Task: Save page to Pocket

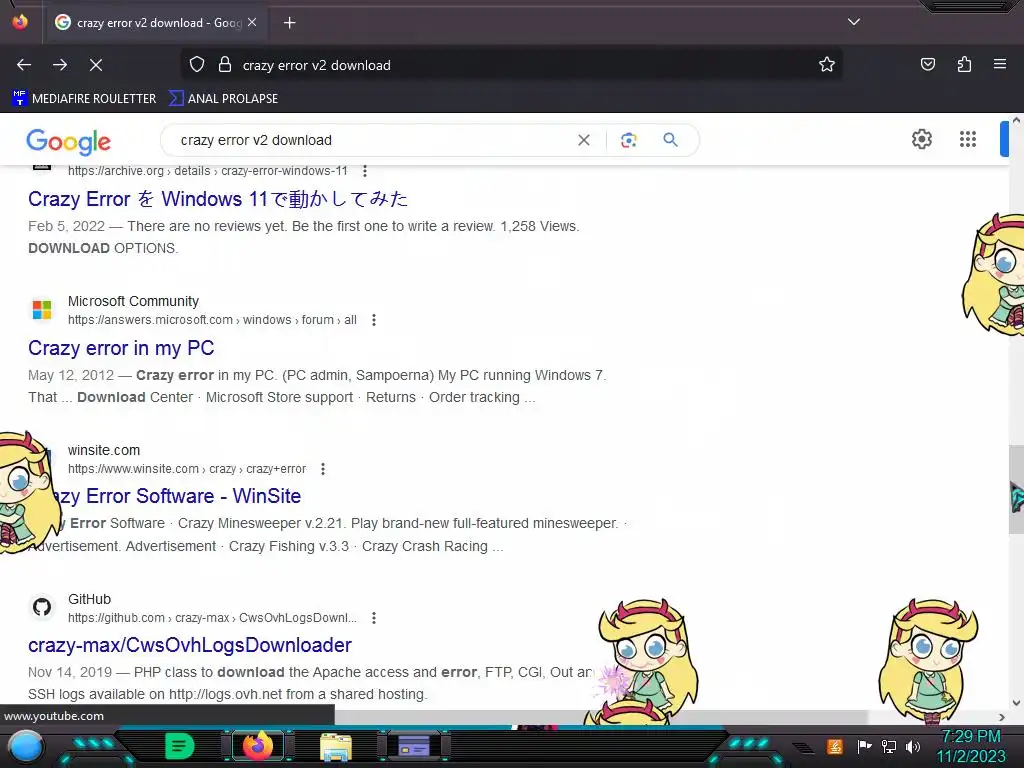Action: [927, 65]
